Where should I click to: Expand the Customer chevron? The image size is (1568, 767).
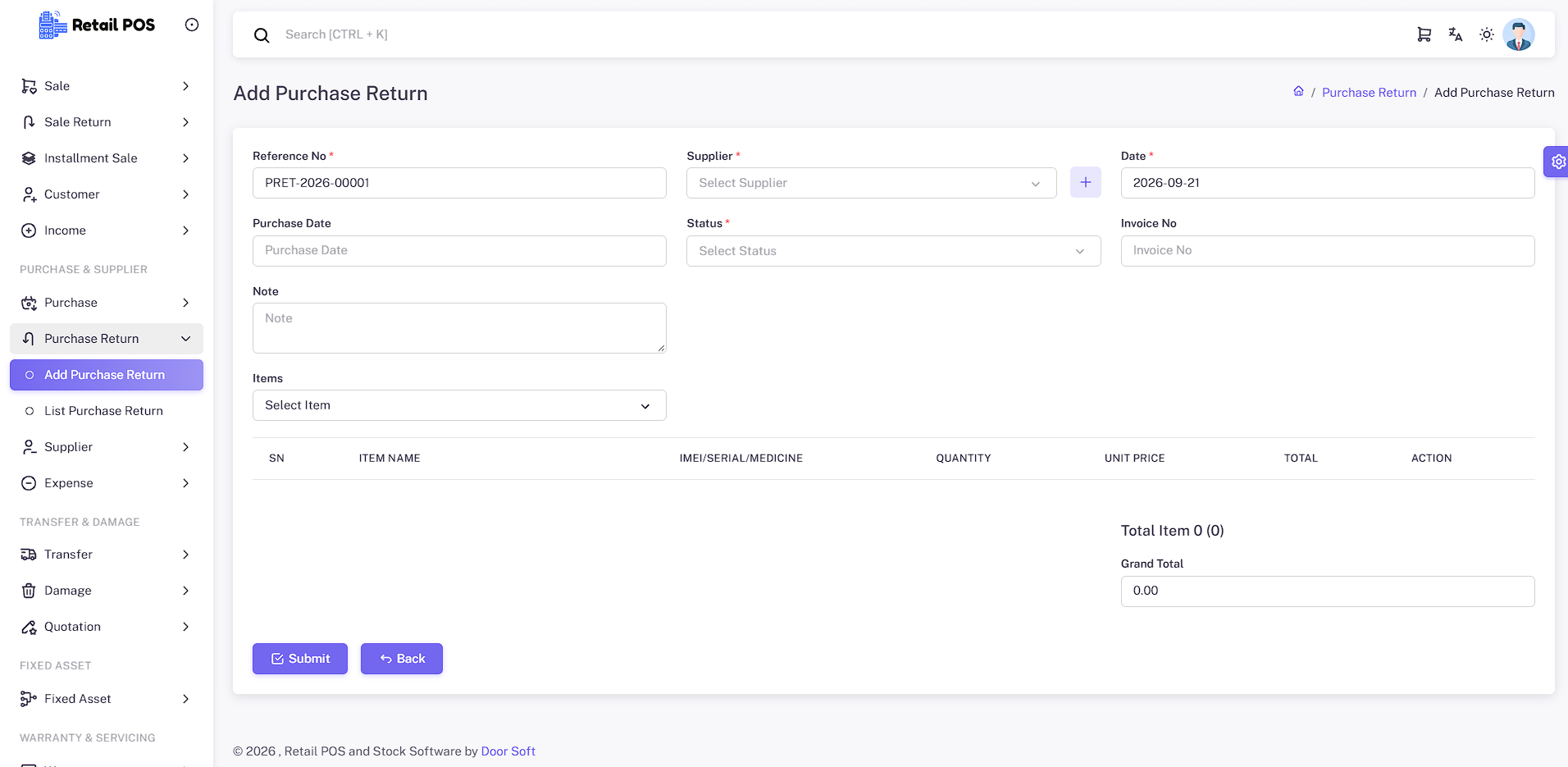186,194
